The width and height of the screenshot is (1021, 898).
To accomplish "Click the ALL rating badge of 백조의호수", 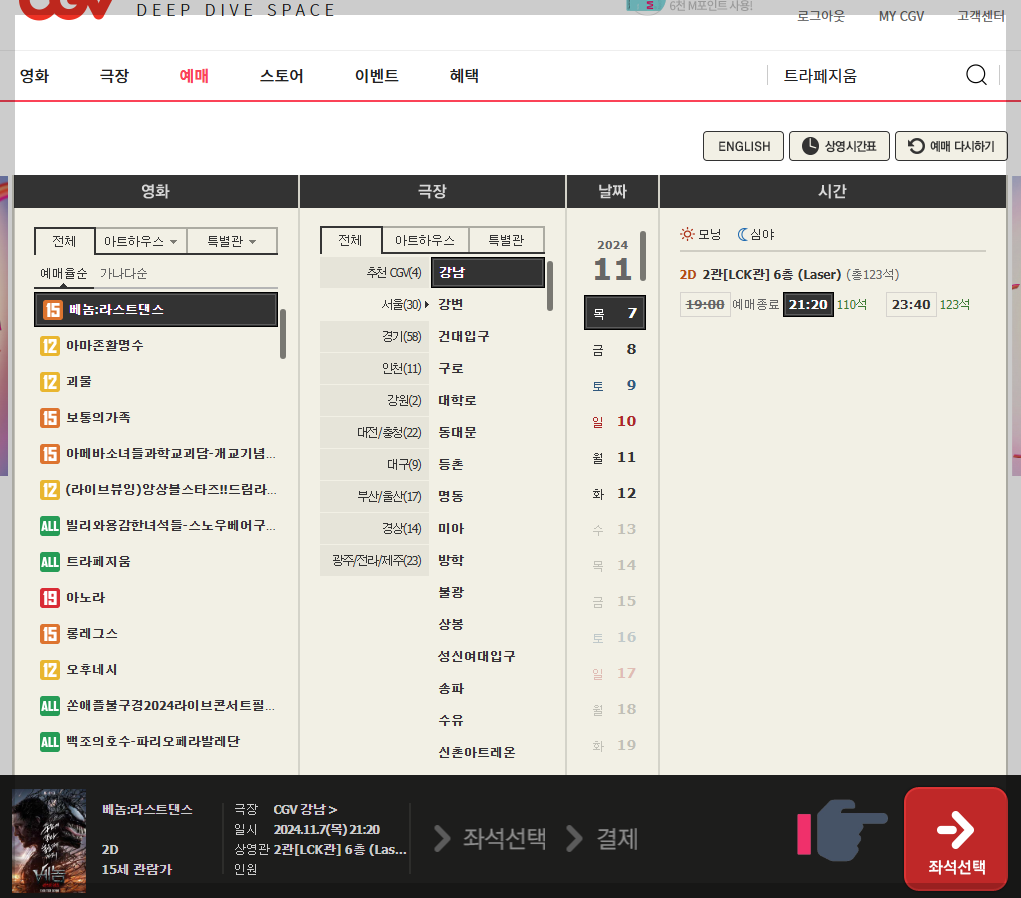I will (49, 742).
